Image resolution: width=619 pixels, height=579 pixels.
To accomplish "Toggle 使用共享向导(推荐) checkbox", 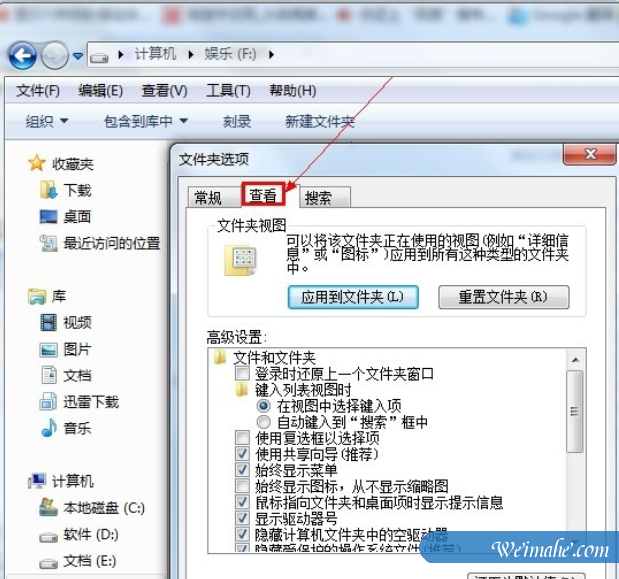I will (x=242, y=454).
